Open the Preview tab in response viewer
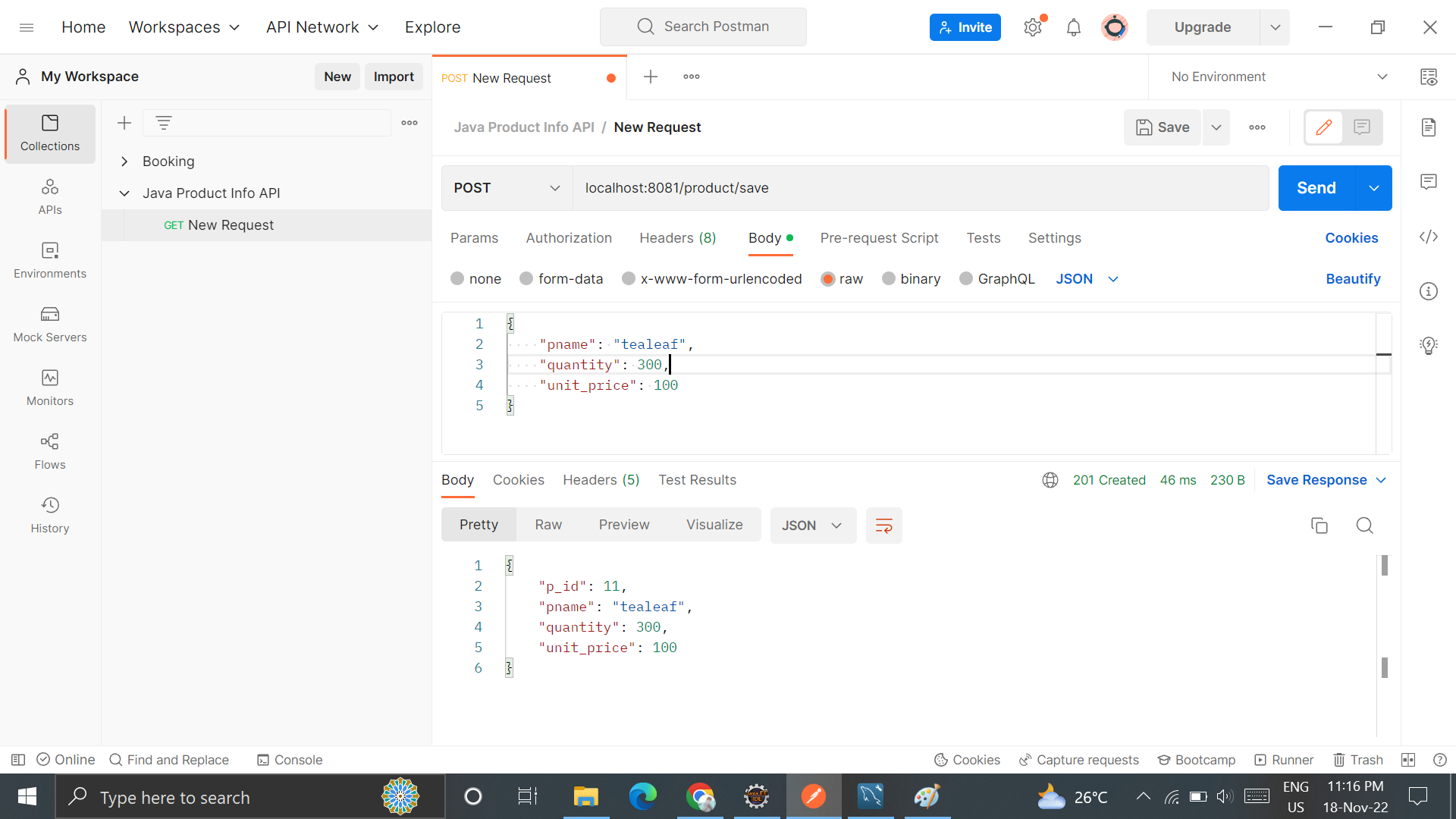The height and width of the screenshot is (819, 1456). 623,524
